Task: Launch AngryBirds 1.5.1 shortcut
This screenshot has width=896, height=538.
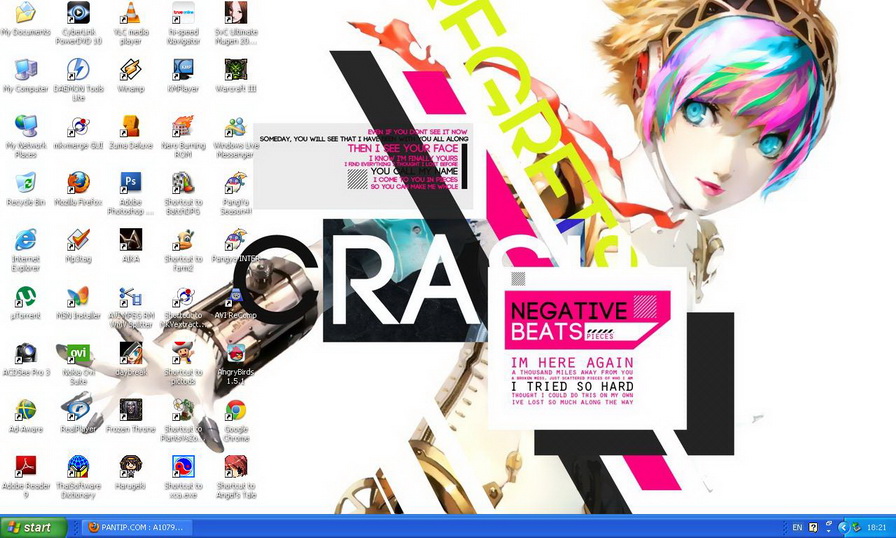Action: [x=236, y=352]
